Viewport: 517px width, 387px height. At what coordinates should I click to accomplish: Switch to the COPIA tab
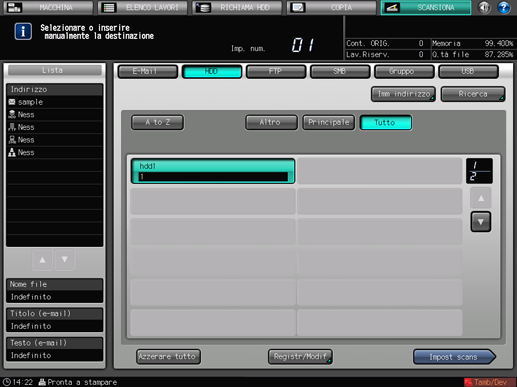coord(332,7)
